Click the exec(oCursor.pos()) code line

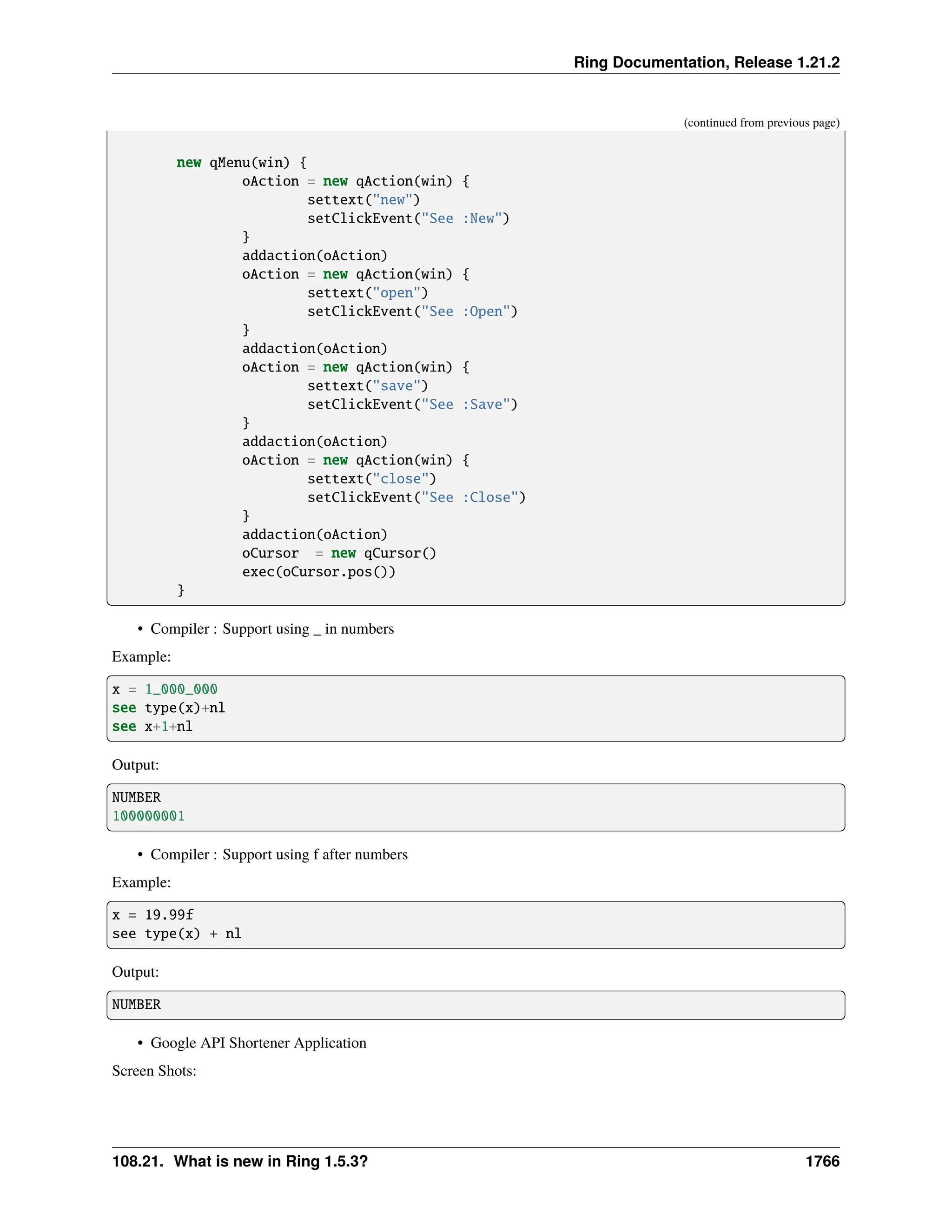(318, 572)
